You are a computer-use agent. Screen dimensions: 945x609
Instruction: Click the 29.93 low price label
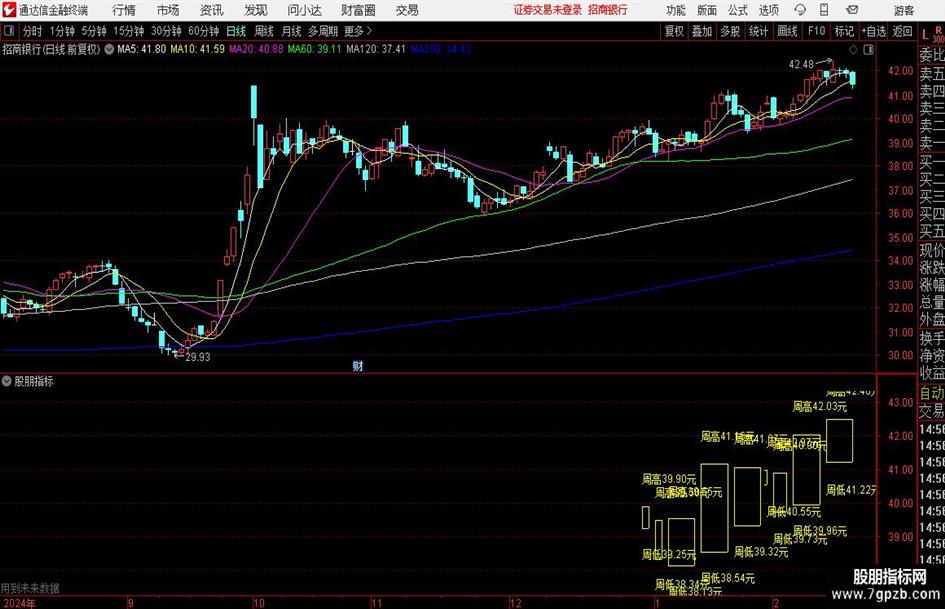(x=198, y=357)
